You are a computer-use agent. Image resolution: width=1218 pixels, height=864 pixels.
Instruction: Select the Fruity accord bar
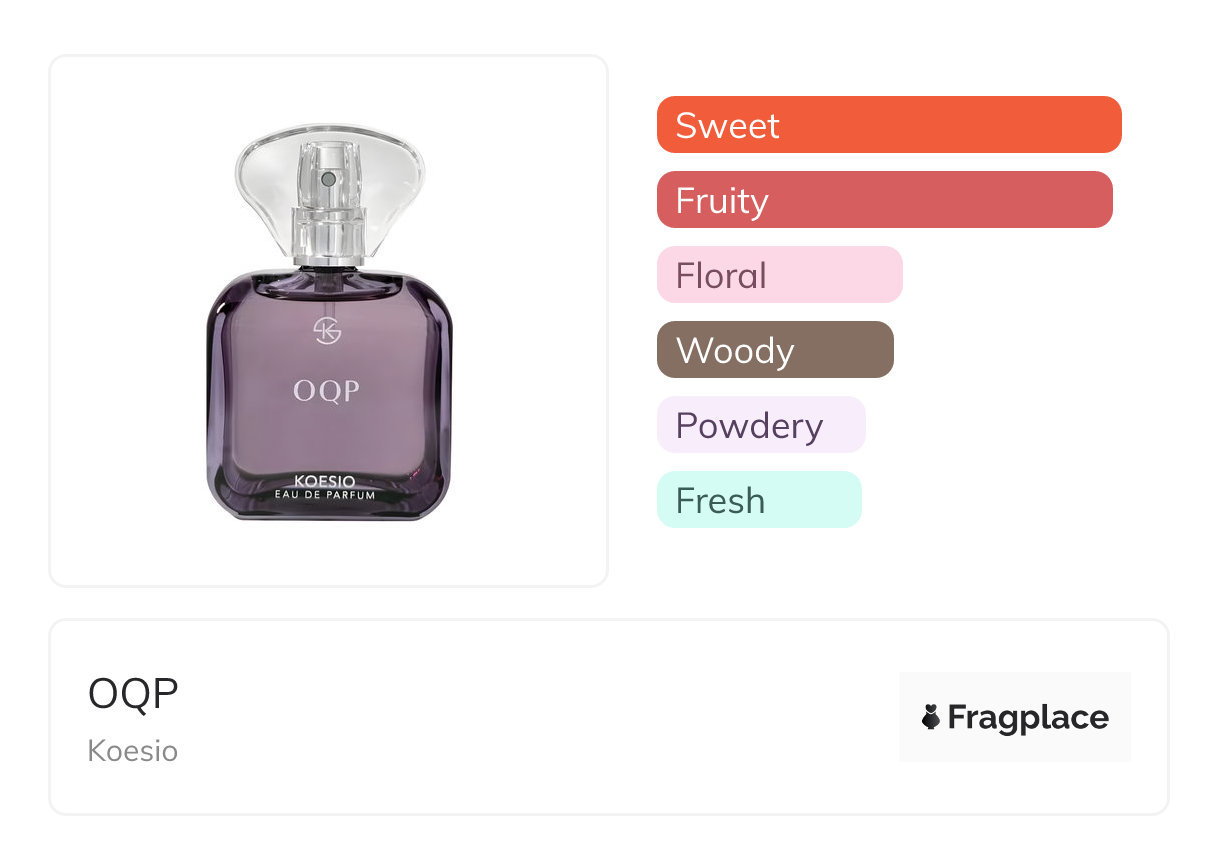point(884,200)
